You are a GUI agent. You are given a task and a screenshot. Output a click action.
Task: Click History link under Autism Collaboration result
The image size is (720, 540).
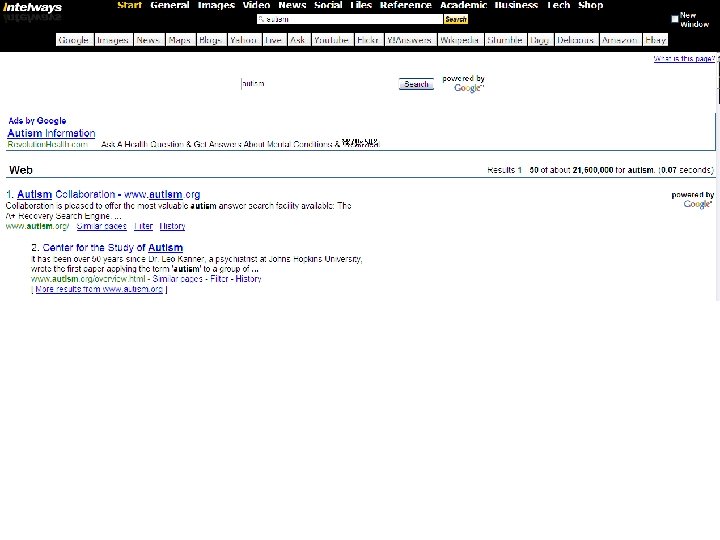pyautogui.click(x=172, y=226)
